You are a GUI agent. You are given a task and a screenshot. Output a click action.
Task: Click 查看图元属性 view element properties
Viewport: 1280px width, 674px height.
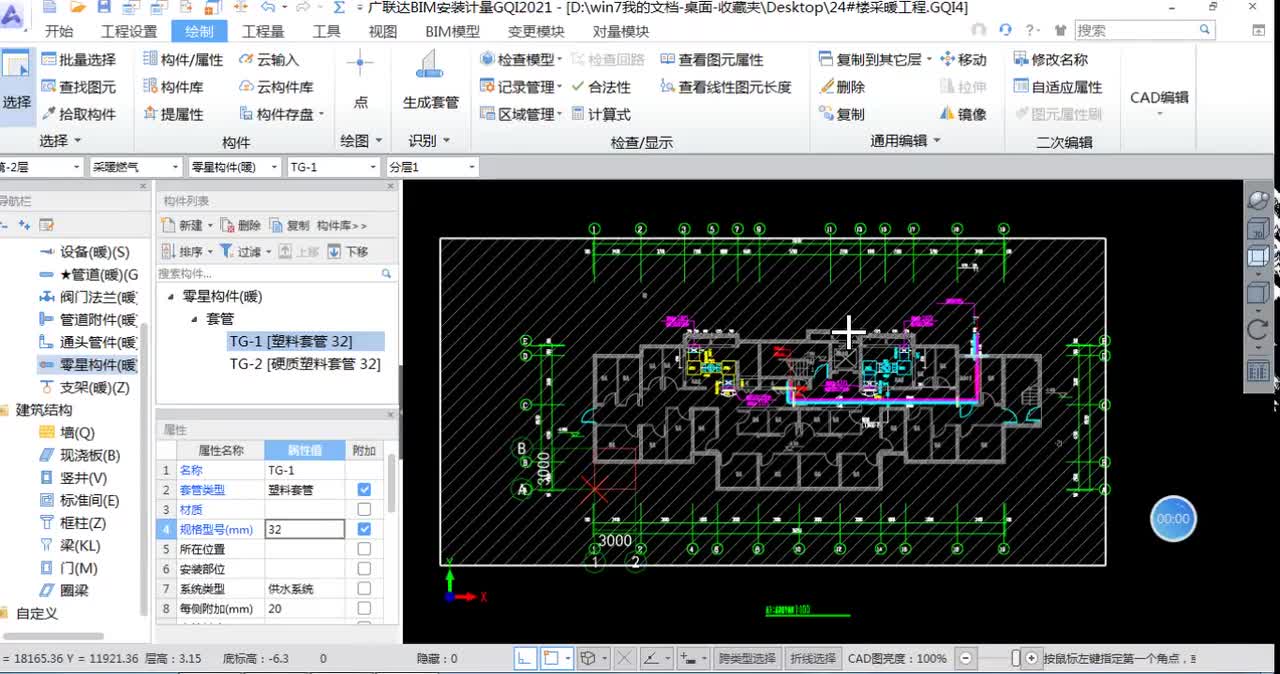coord(712,60)
